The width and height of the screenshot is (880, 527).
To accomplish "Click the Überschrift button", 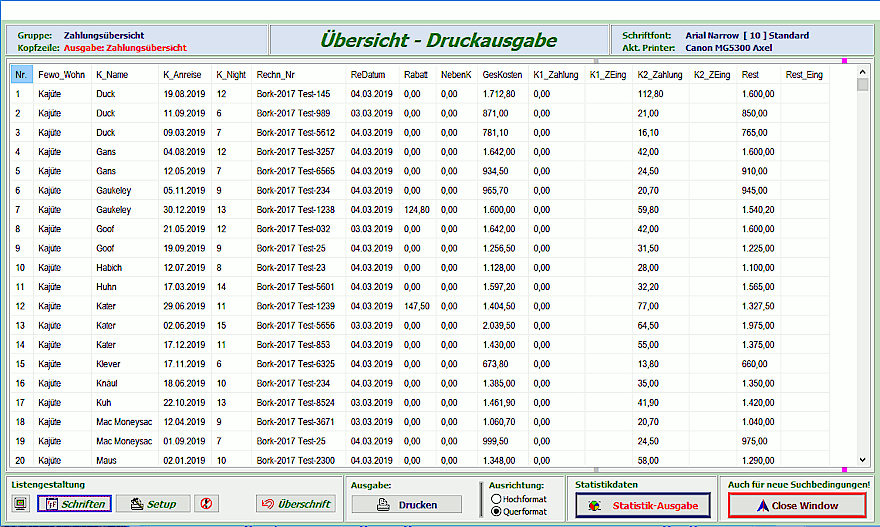I will (x=295, y=504).
